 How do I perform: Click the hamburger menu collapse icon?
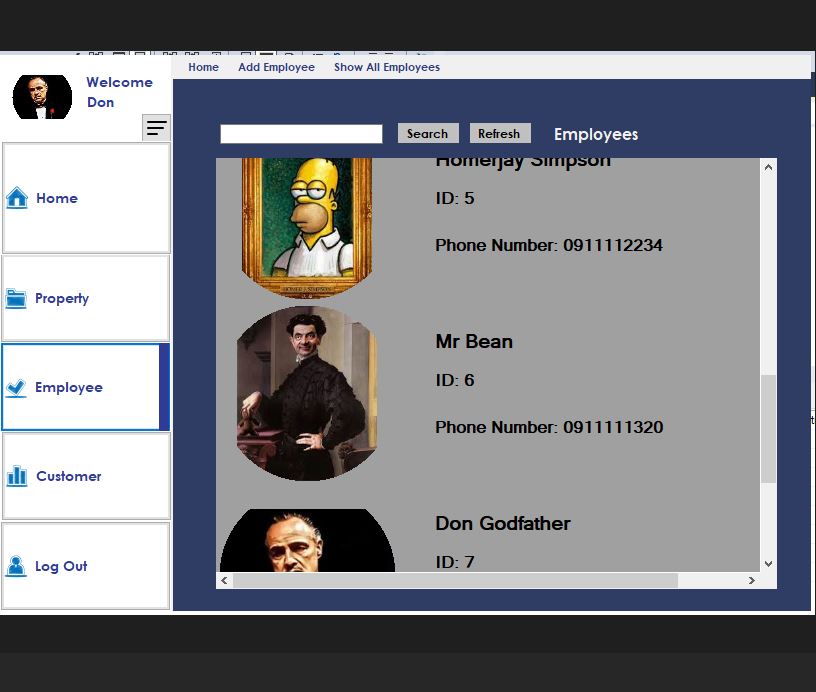pos(156,127)
